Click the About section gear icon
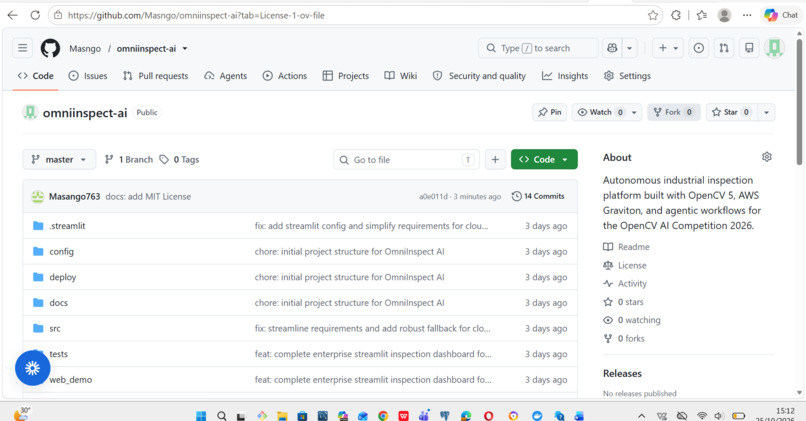 pos(766,157)
